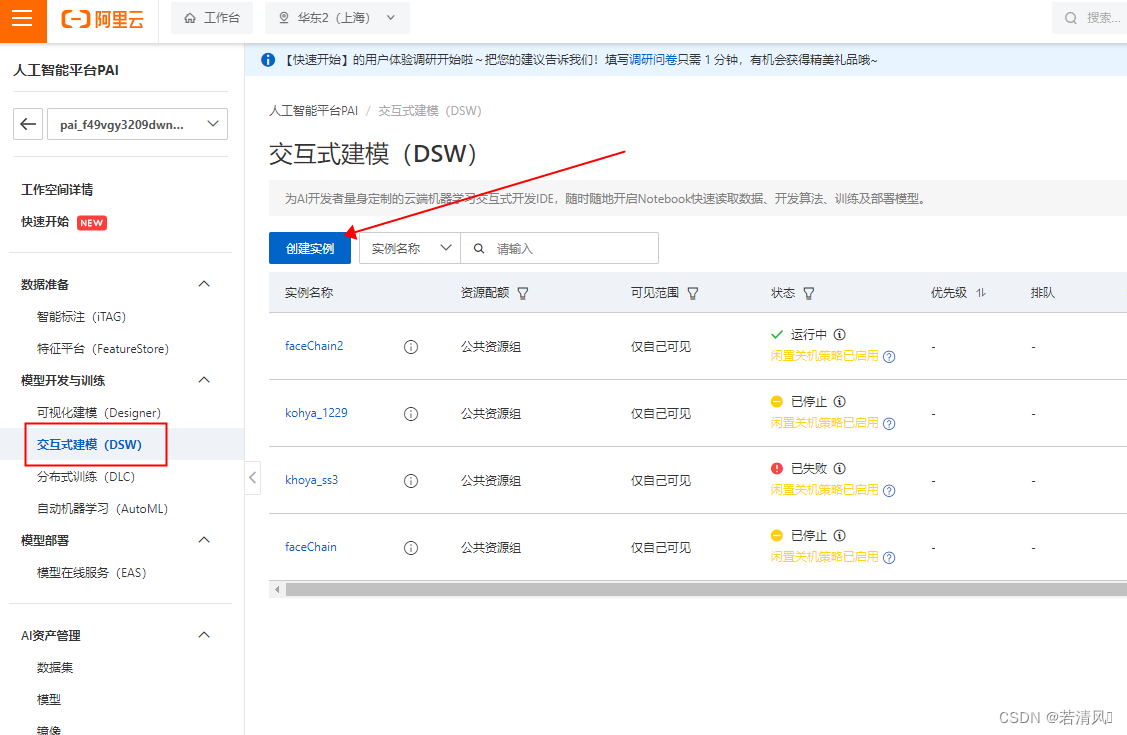
Task: Sort by 优先级 column
Action: (981, 292)
